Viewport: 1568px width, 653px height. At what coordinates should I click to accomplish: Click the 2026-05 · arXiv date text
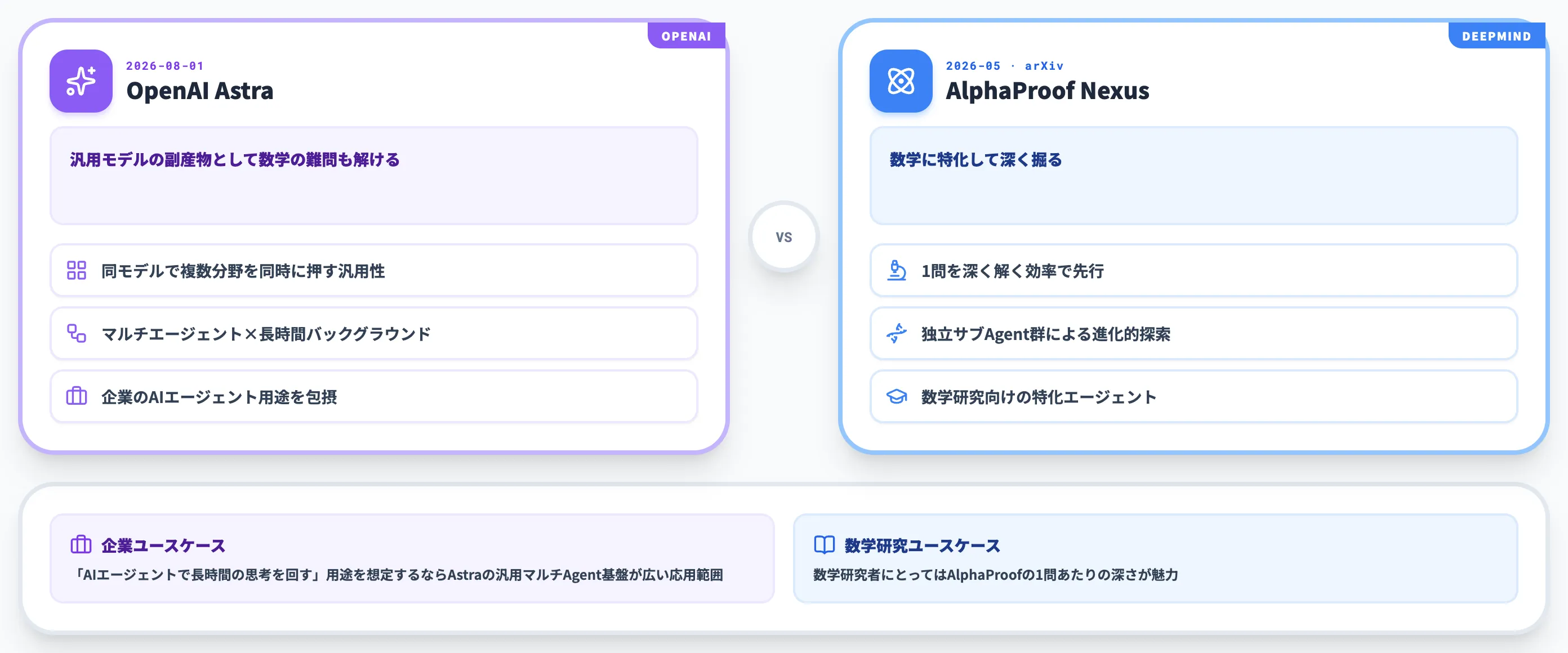coord(1005,66)
